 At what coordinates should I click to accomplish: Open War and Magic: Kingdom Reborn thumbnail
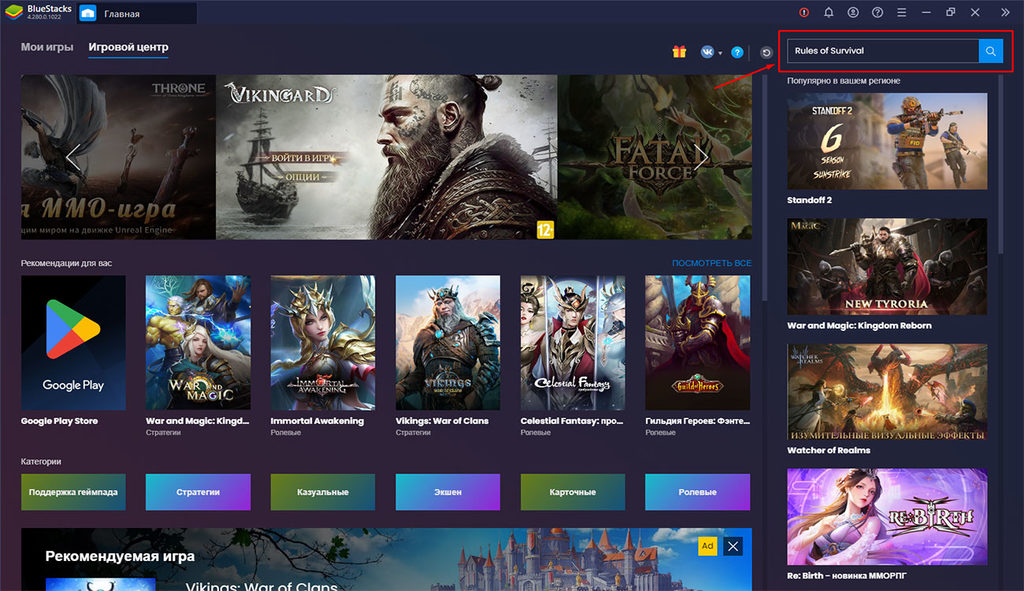tap(887, 266)
